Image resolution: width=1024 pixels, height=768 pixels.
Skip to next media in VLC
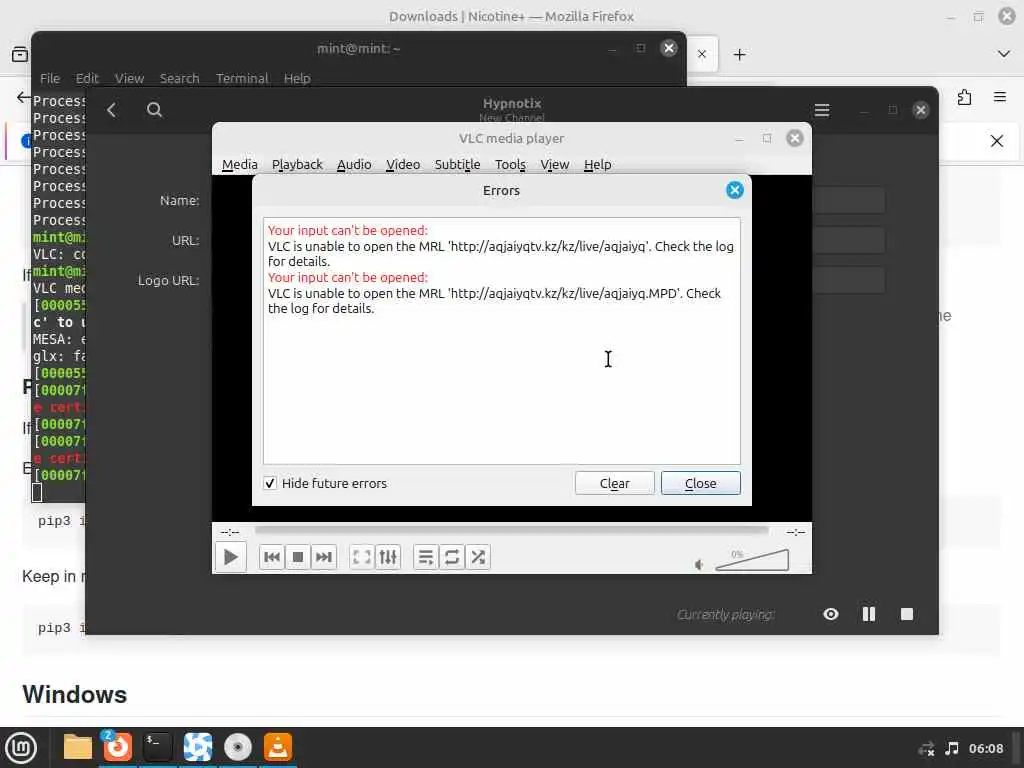(x=324, y=557)
